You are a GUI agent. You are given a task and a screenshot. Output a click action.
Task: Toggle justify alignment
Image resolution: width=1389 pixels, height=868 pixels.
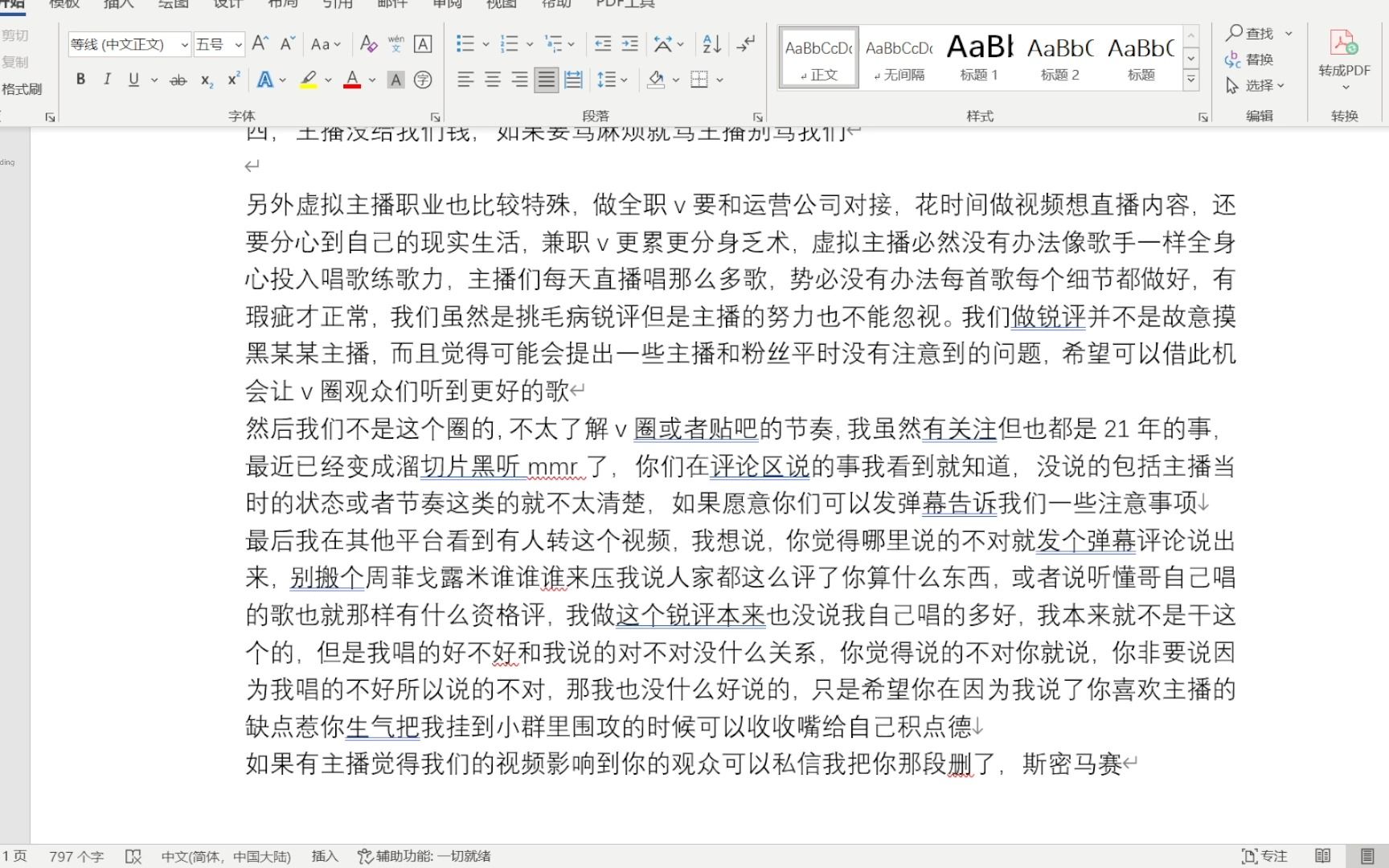coord(547,80)
